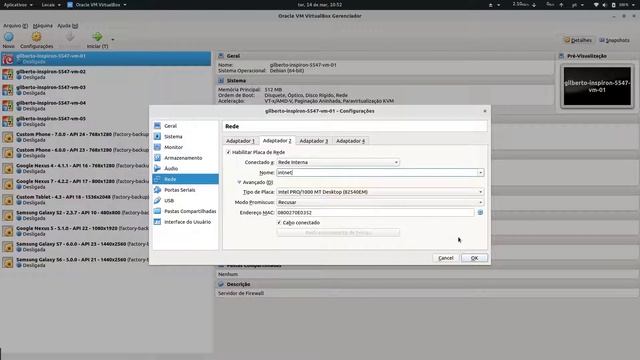Image resolution: width=640 pixels, height=360 pixels.
Task: Generate a new random MAC address
Action: (480, 212)
